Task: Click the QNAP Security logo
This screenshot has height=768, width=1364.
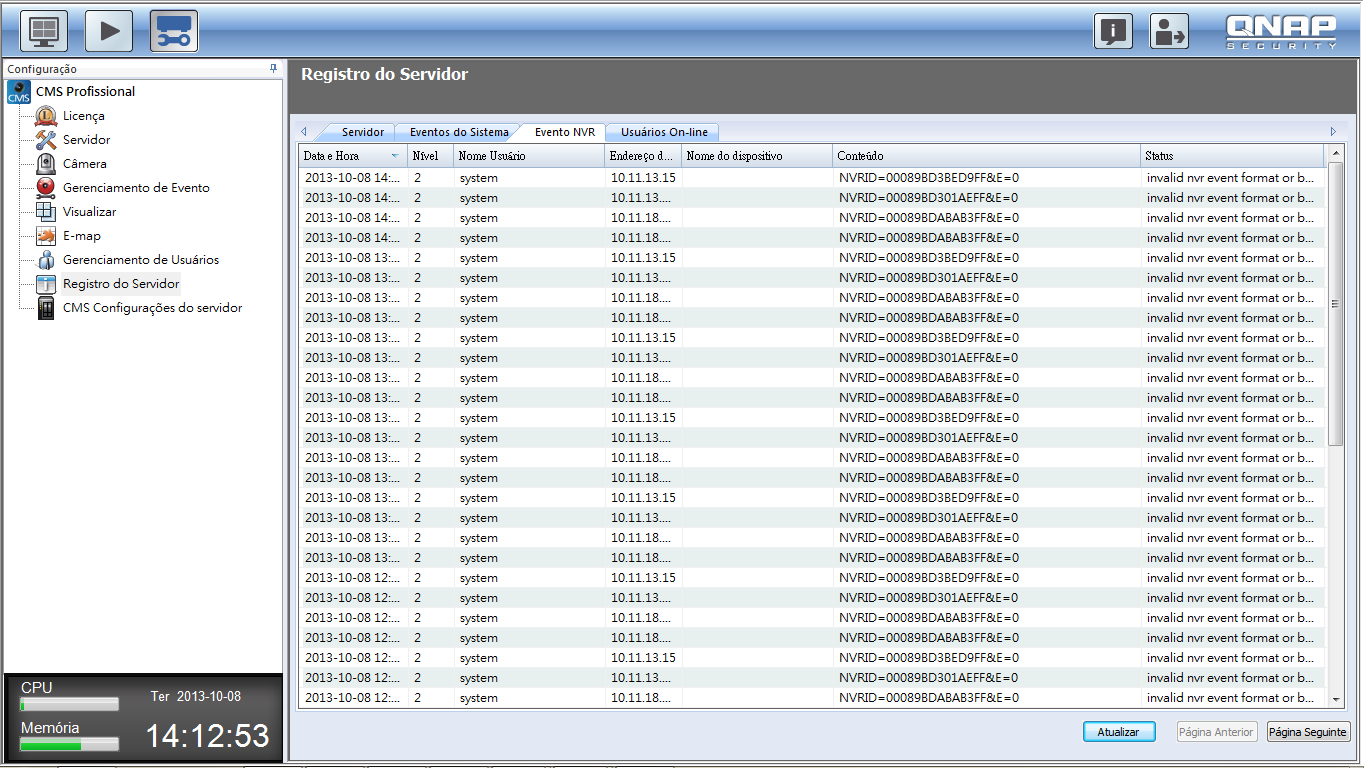Action: (1281, 31)
